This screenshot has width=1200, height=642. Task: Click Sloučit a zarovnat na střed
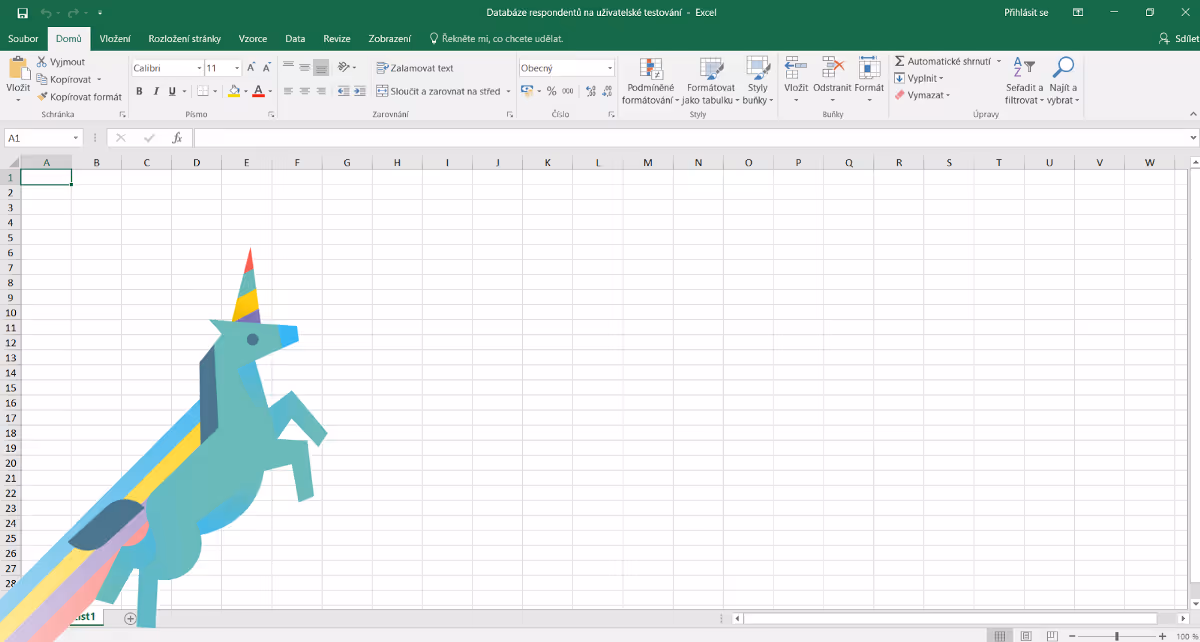click(438, 91)
